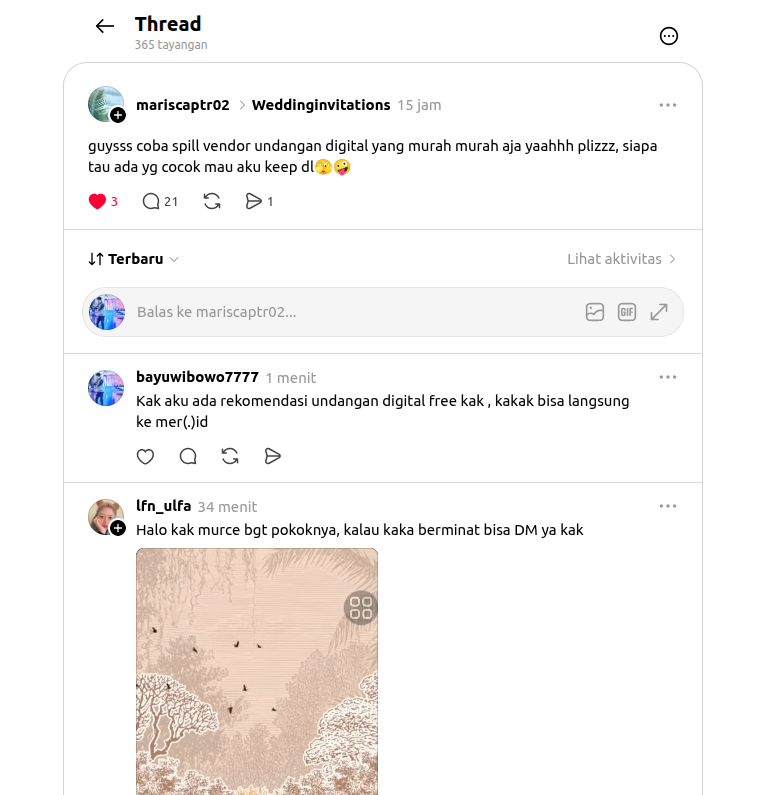Viewport: 783px width, 795px height.
Task: Add a GIF to the reply
Action: coord(627,312)
